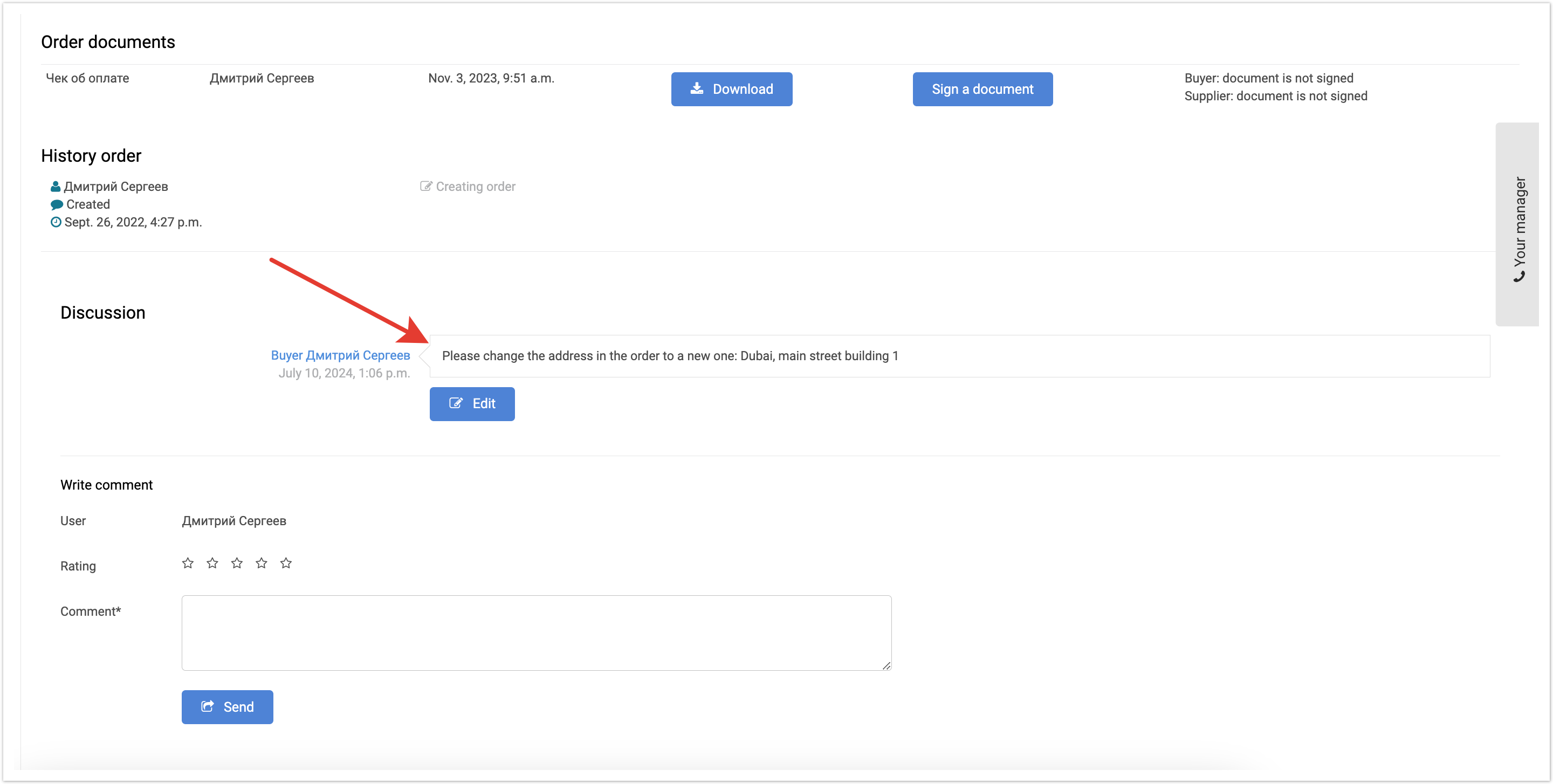Open Buyer Дмитрий Сергеев profile link
The height and width of the screenshot is (784, 1553).
pos(340,355)
